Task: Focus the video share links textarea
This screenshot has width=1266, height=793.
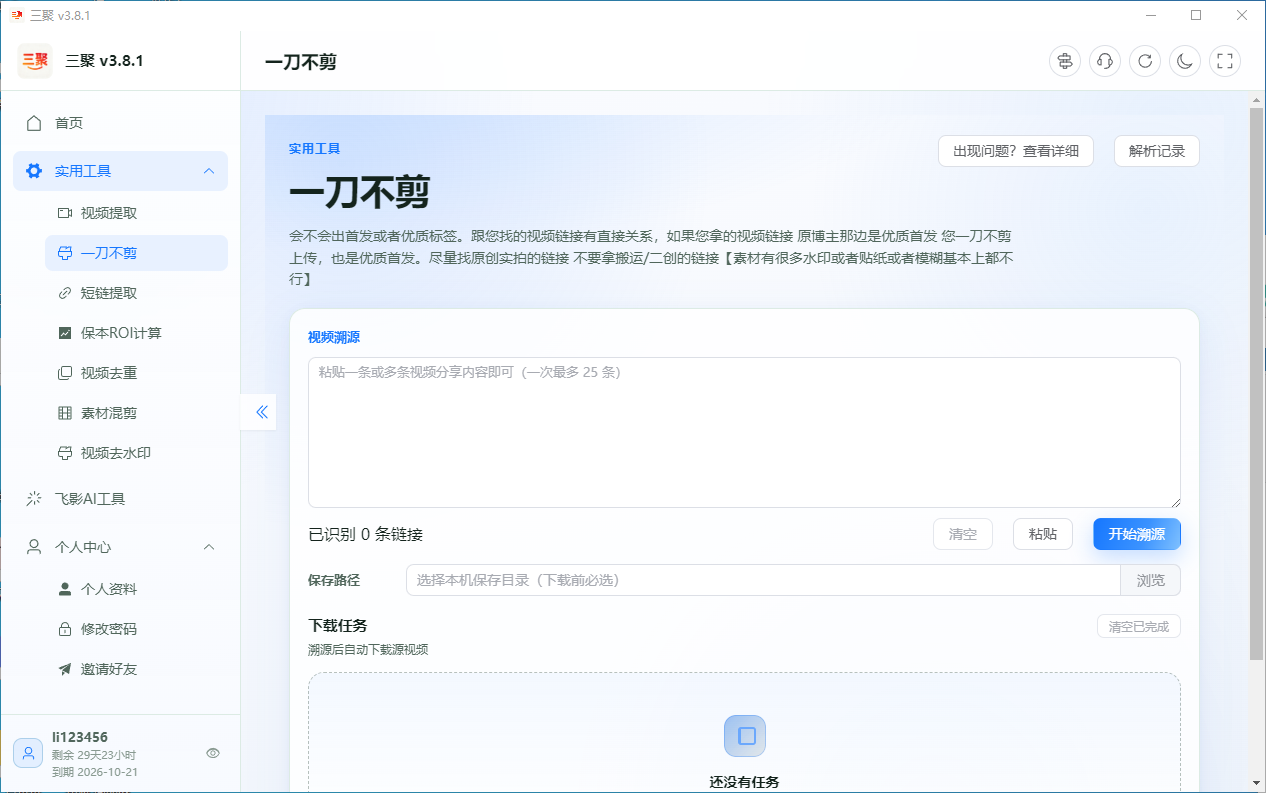Action: point(744,433)
